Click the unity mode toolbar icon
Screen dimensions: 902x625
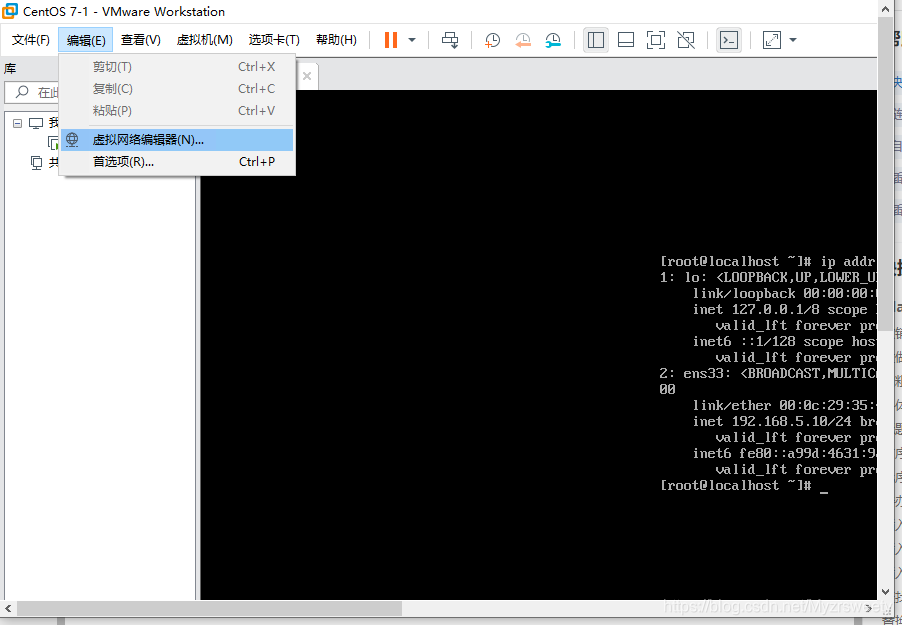(x=686, y=40)
